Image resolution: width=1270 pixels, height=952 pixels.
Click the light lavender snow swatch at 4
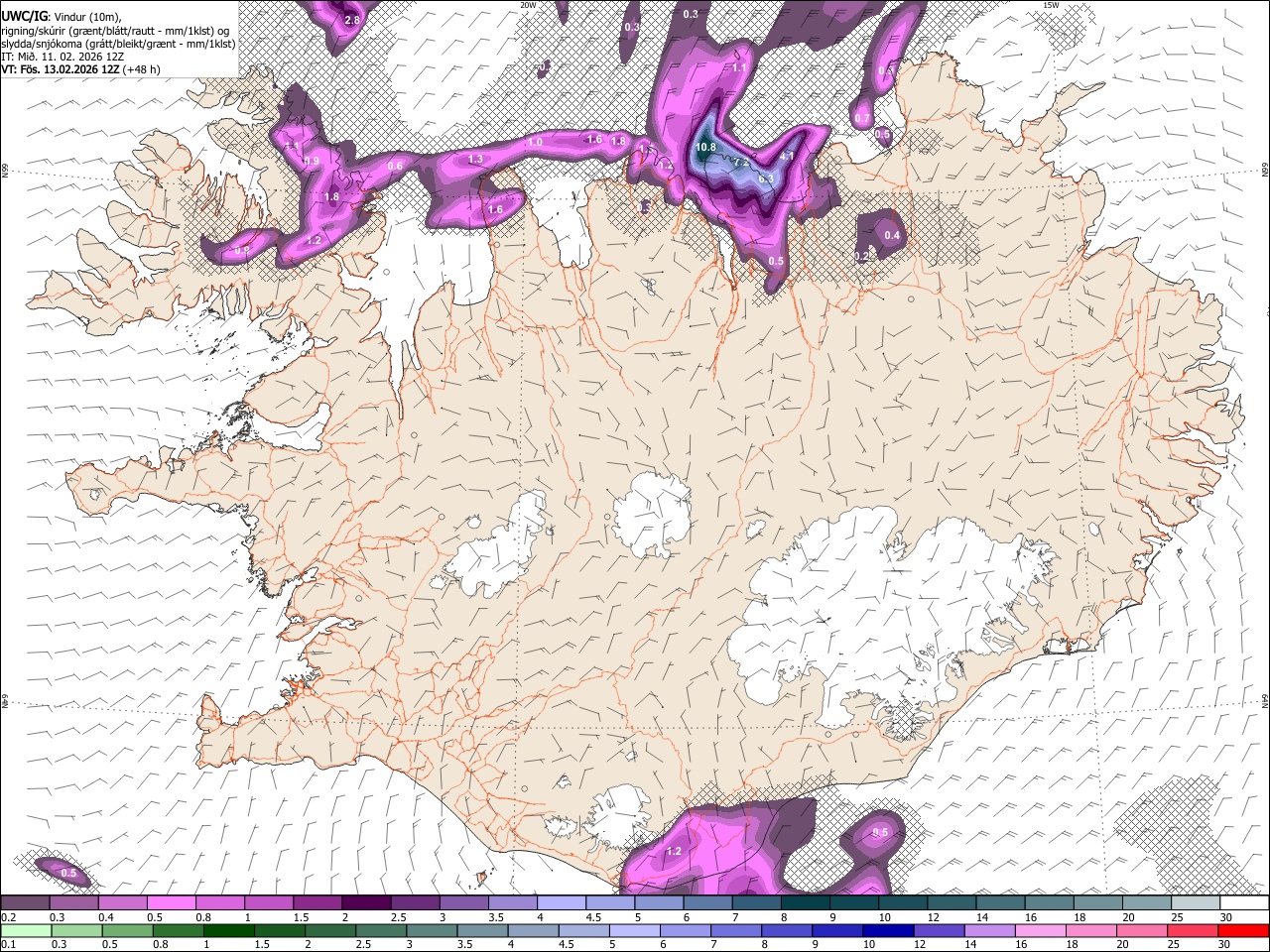point(561,903)
